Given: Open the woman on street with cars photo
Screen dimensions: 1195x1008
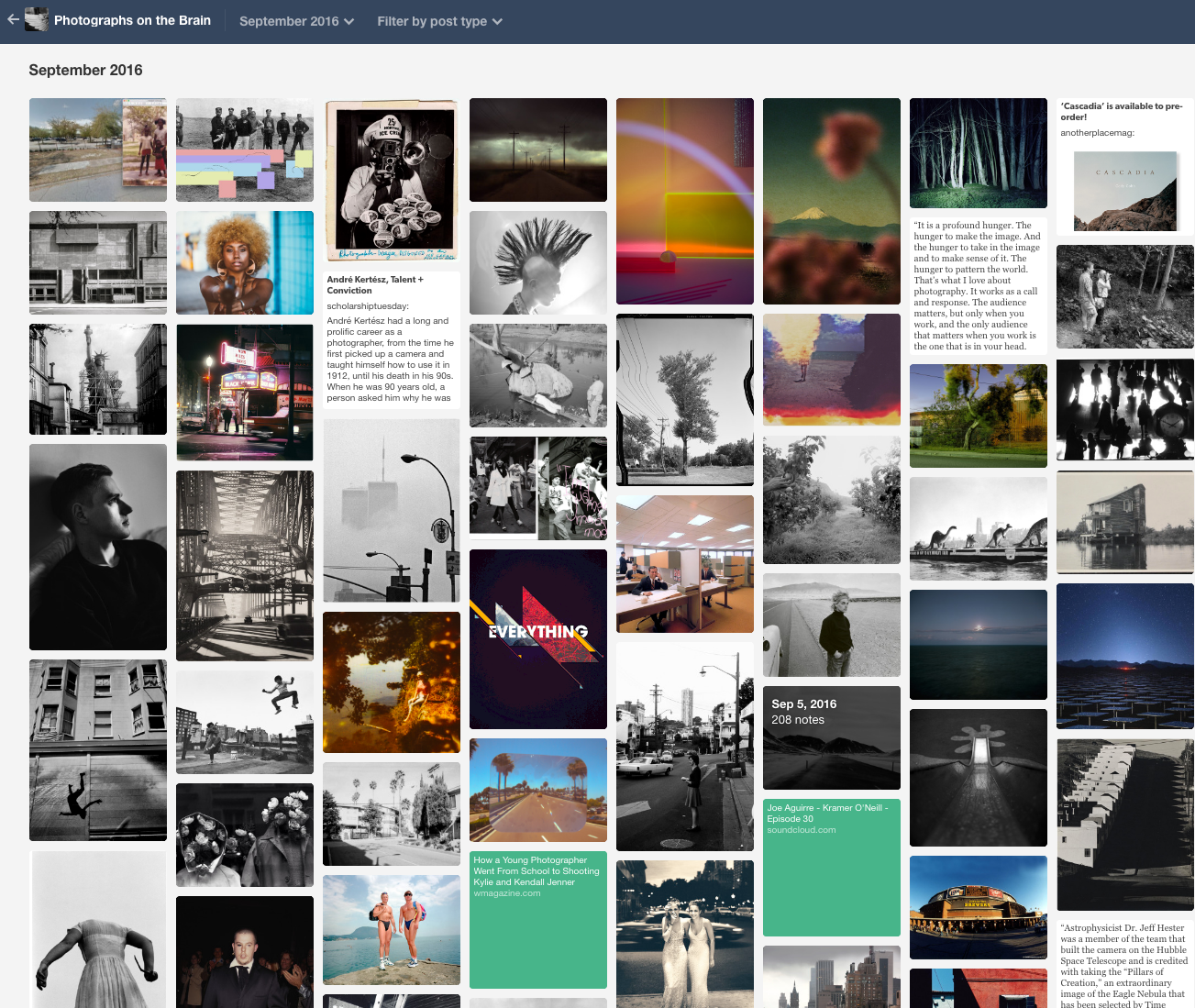Looking at the screenshot, I should point(685,747).
